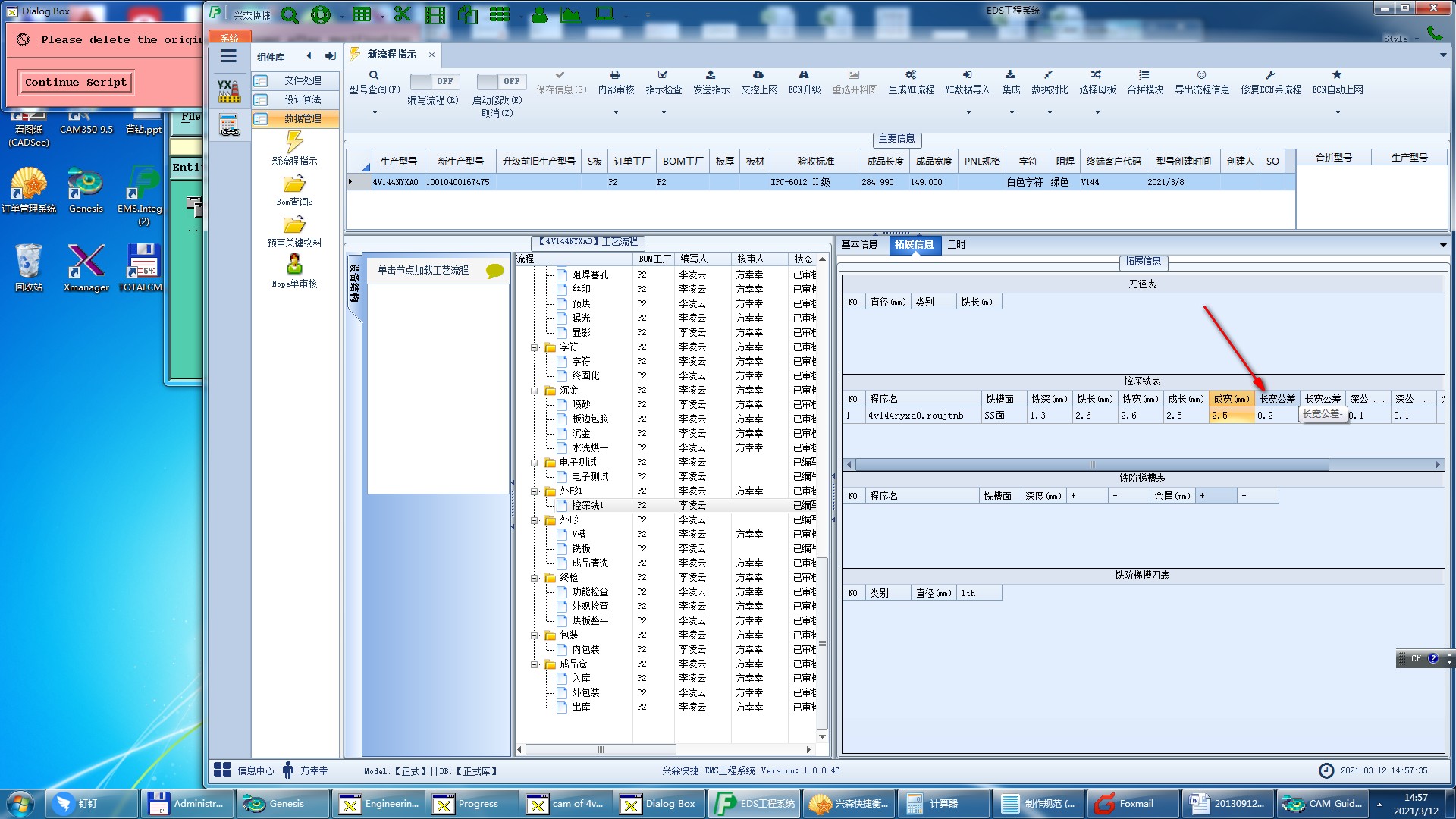Collapse the 字符 tree folder
Viewport: 1456px width, 819px height.
[535, 347]
